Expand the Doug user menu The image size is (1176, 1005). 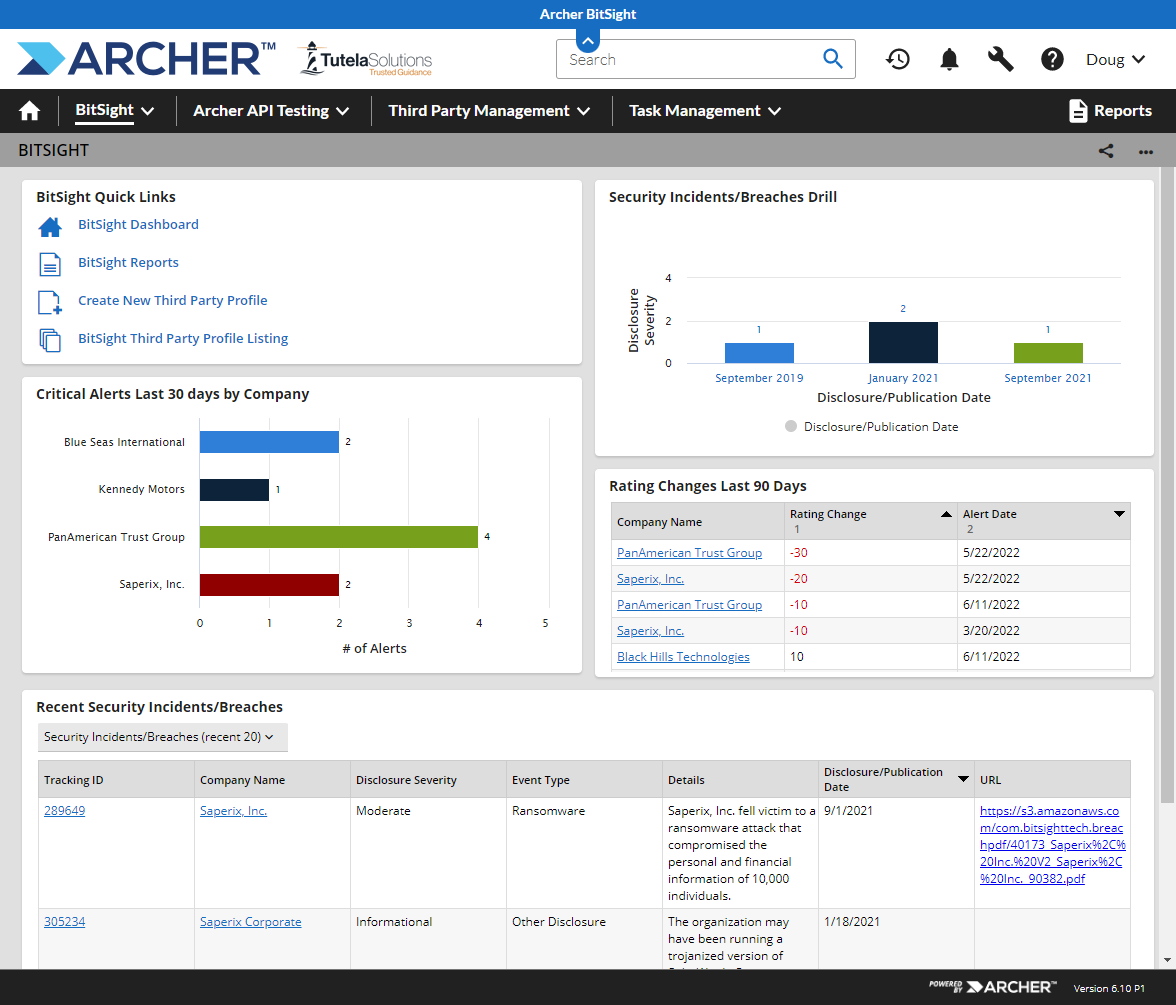coord(1116,60)
